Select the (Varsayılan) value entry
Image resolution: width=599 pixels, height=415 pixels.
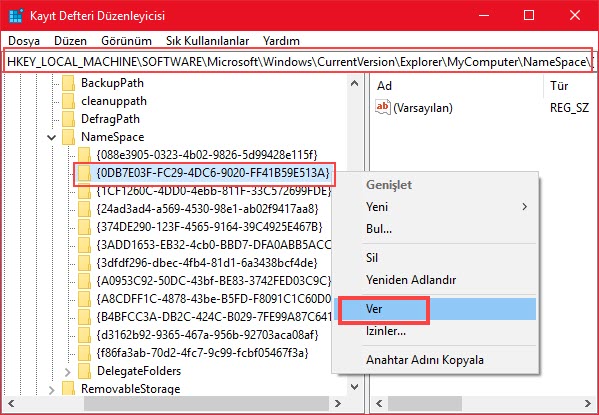[423, 108]
